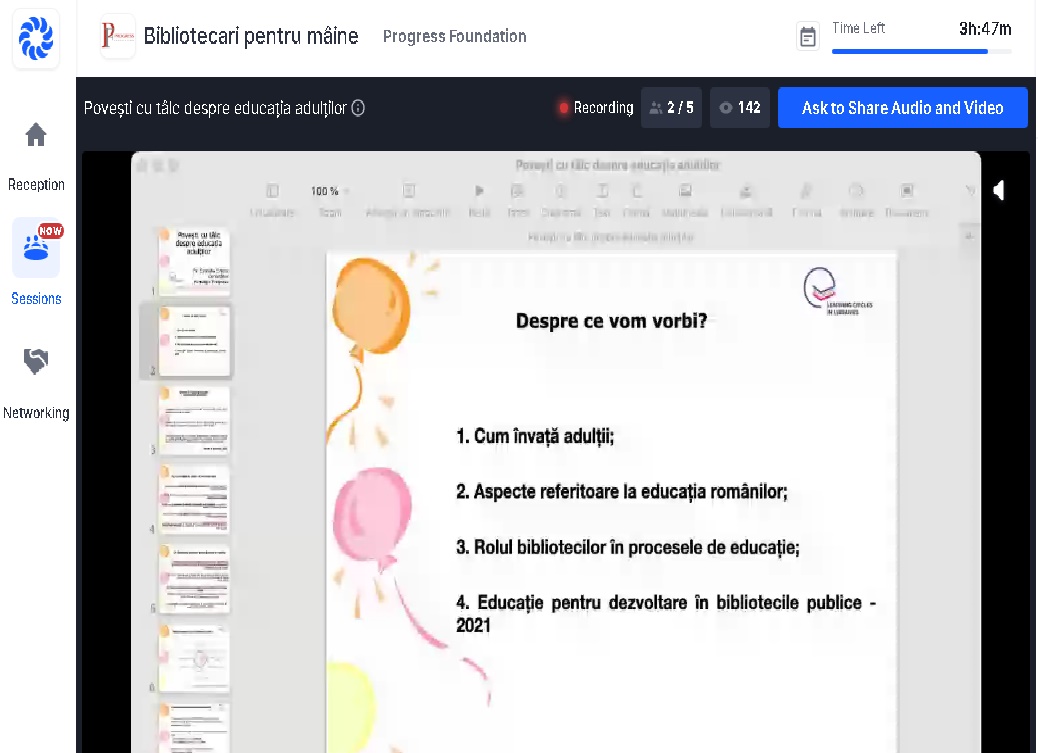
Task: Open the Reception home icon
Action: [36, 135]
